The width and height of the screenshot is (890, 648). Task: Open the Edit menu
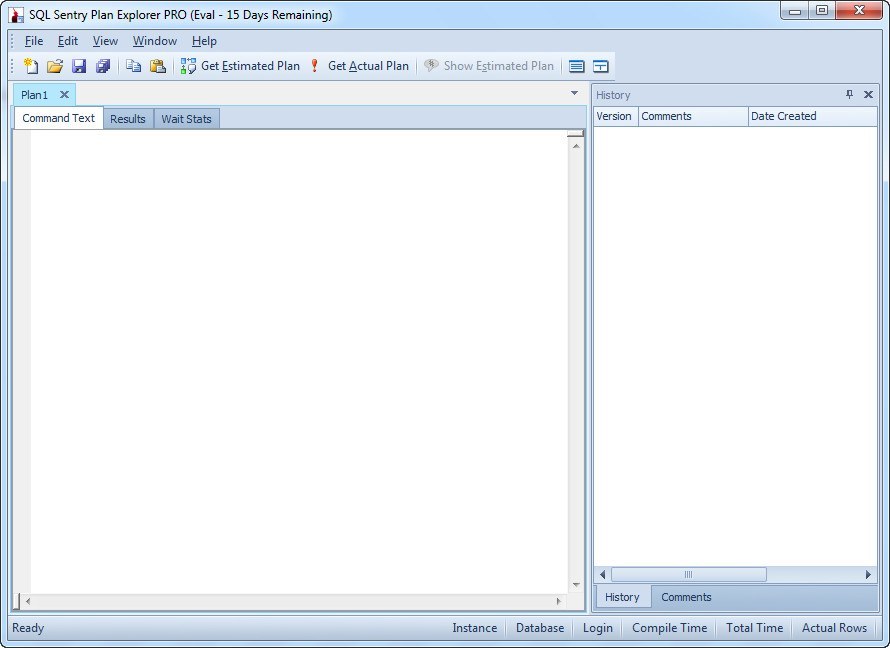coord(68,41)
